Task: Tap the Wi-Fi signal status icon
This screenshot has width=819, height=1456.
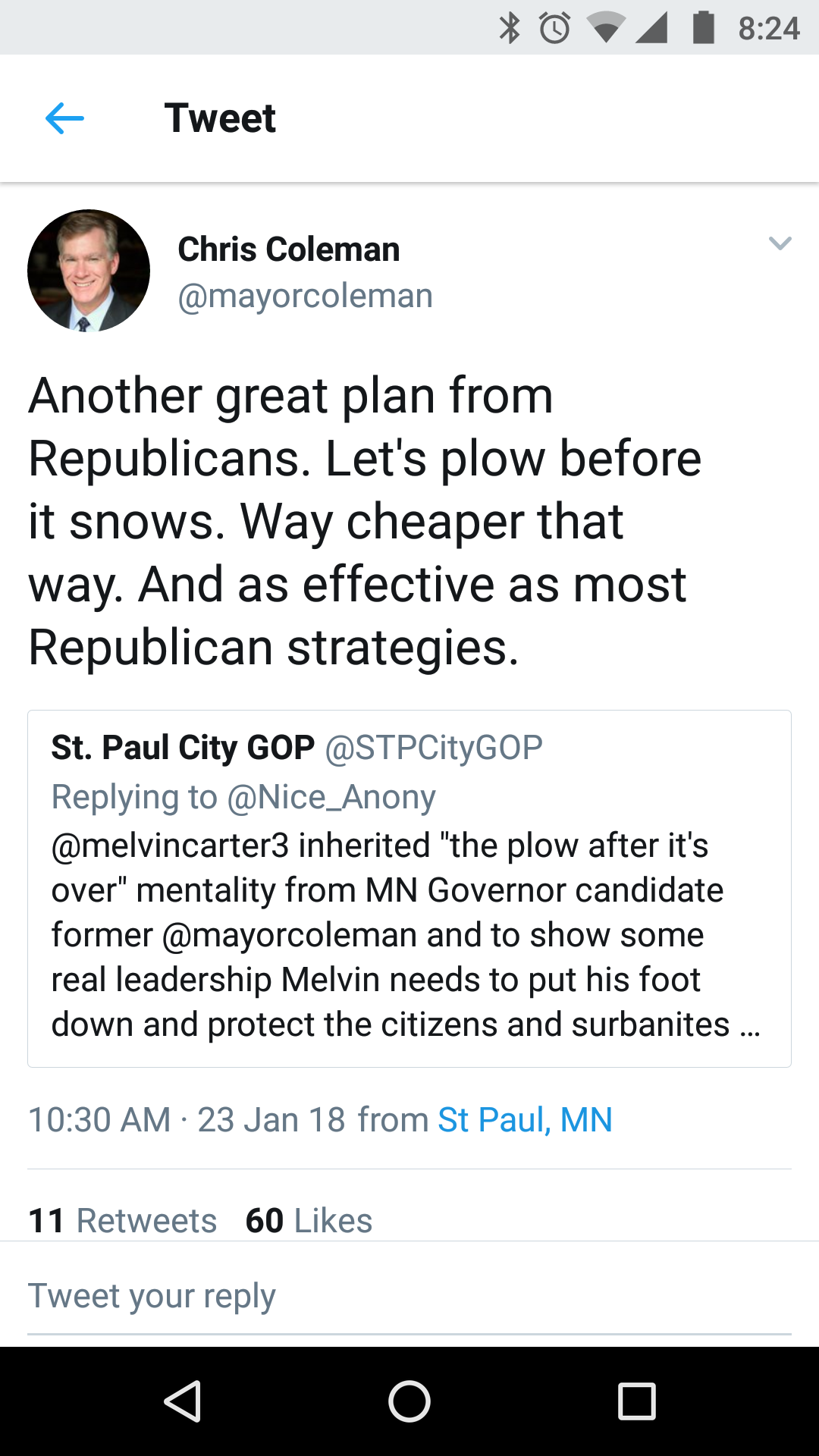Action: click(x=605, y=28)
